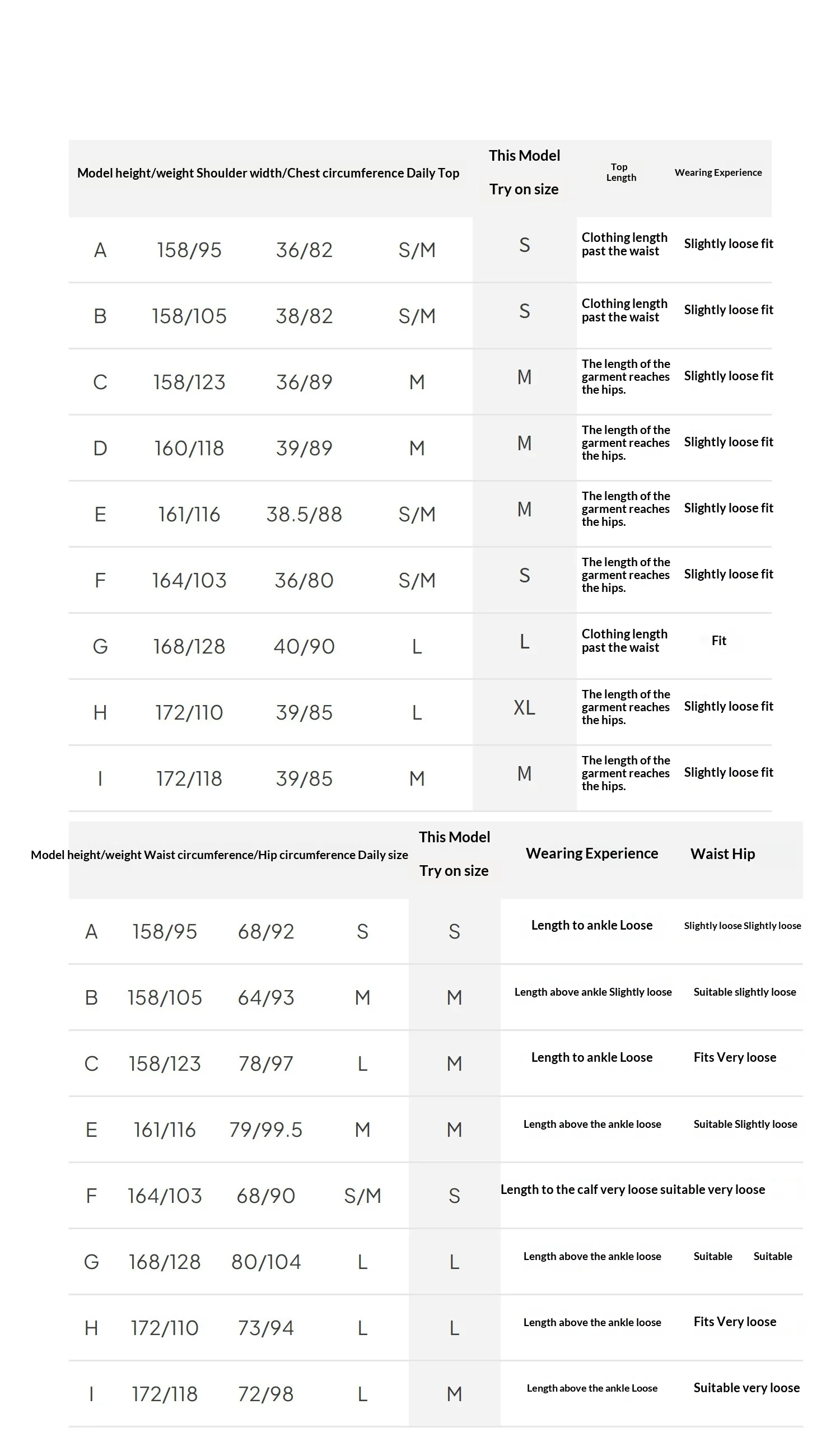Select the 'Fit' wearing experience for model G
The width and height of the screenshot is (840, 1437).
(718, 640)
